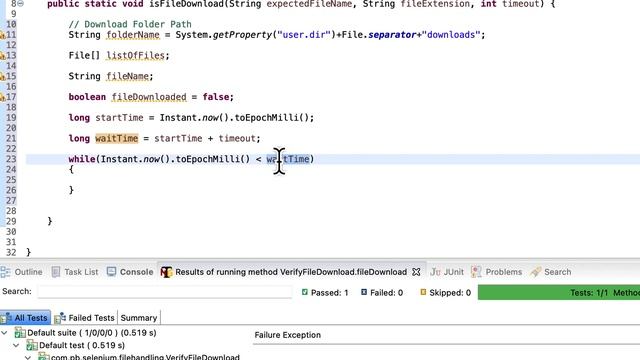This screenshot has height=360, width=640.
Task: Toggle the Skipped: 0 filter
Action: pyautogui.click(x=445, y=293)
